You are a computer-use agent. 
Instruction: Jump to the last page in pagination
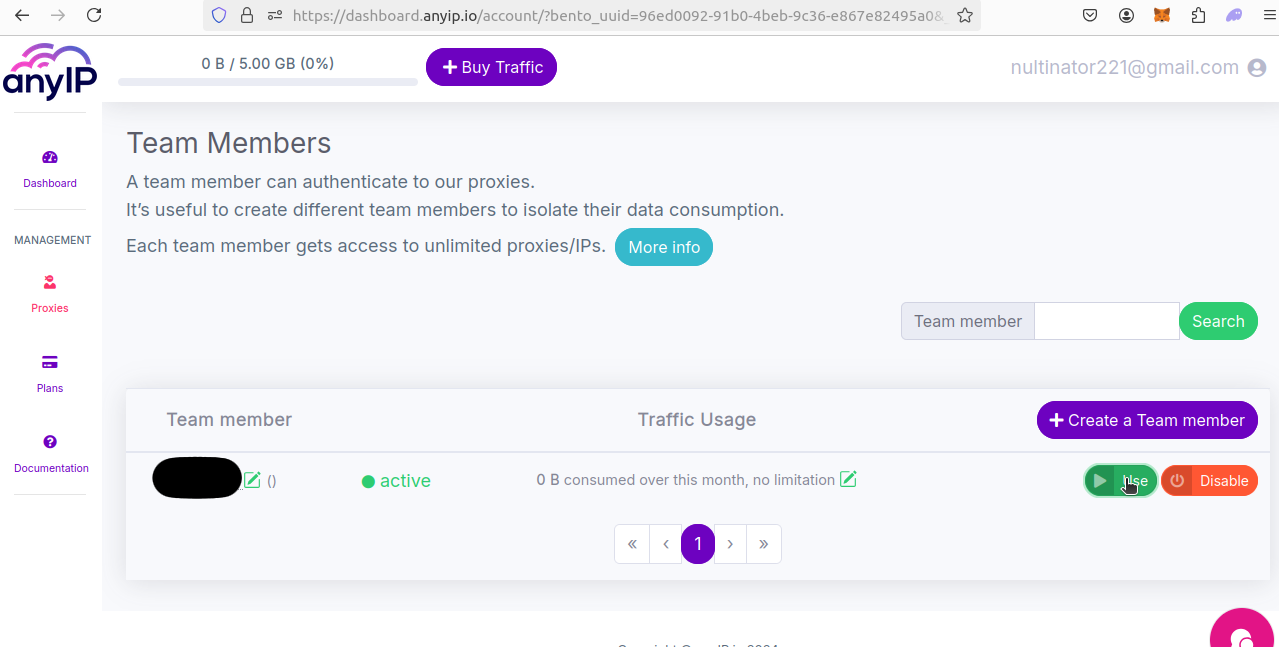tap(764, 544)
